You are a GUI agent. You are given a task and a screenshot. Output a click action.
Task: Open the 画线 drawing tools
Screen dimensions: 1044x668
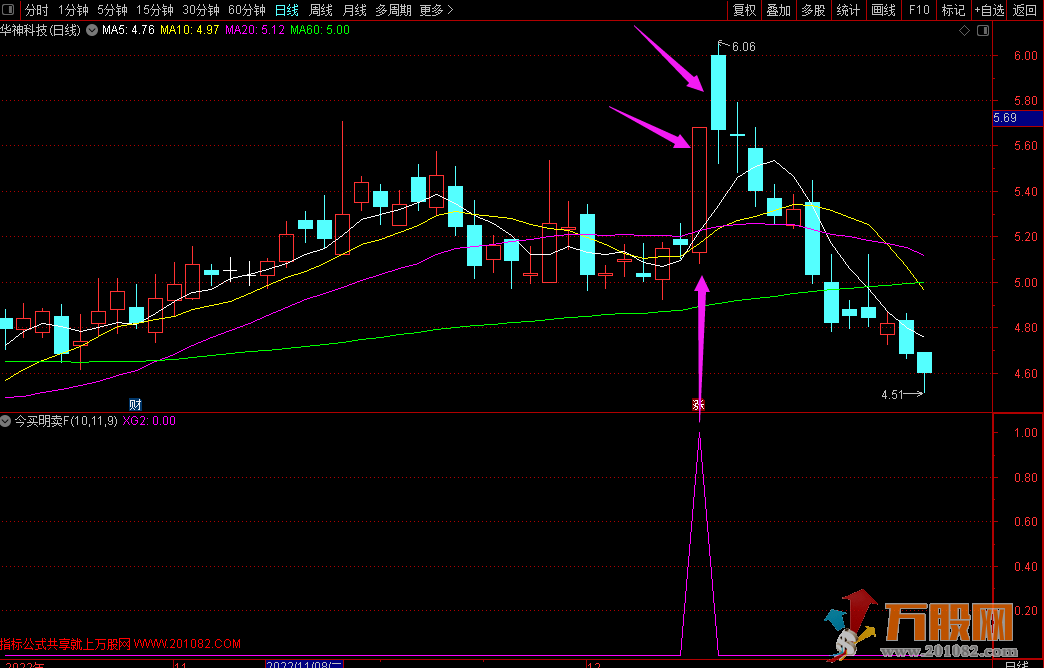(883, 10)
